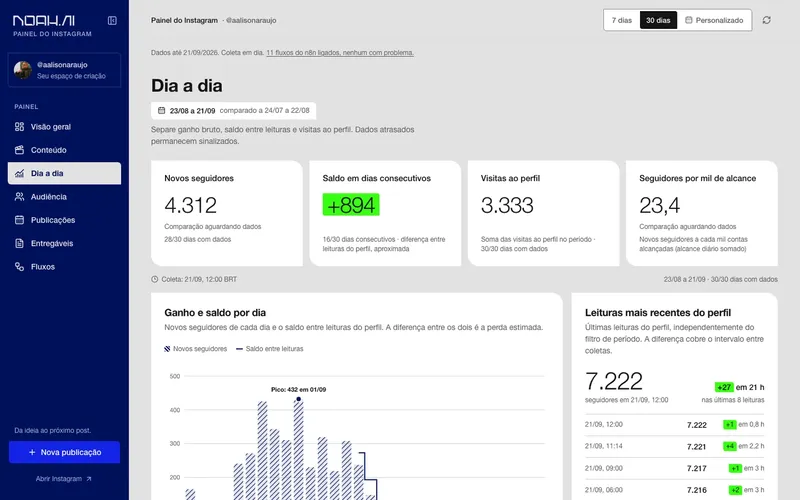This screenshot has height=500, width=800.
Task: Toggle the Saldo entre leituras legend item
Action: pyautogui.click(x=269, y=349)
